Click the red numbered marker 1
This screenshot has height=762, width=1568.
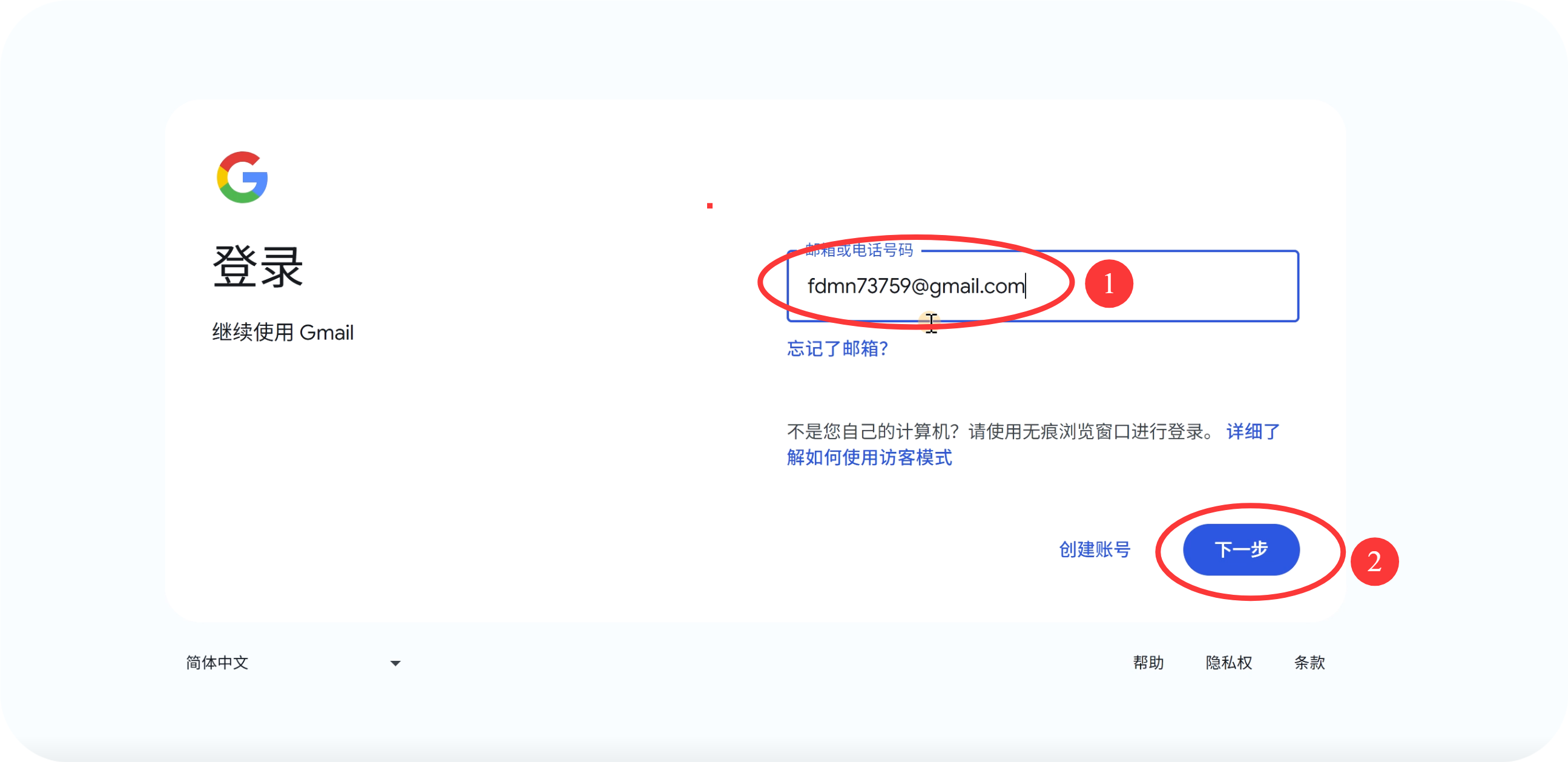[x=1109, y=283]
